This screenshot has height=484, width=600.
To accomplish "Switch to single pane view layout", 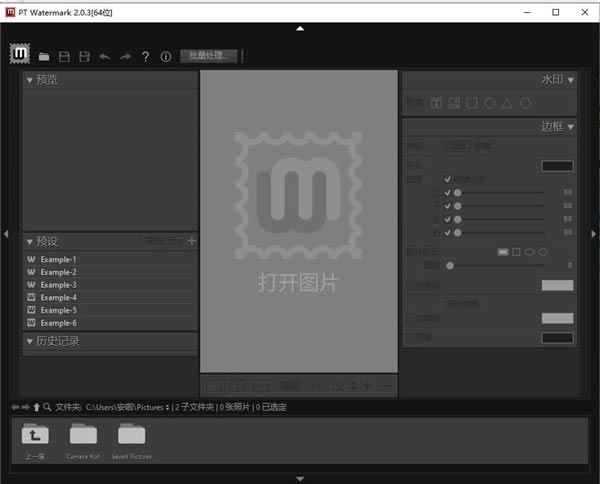I will (x=214, y=386).
